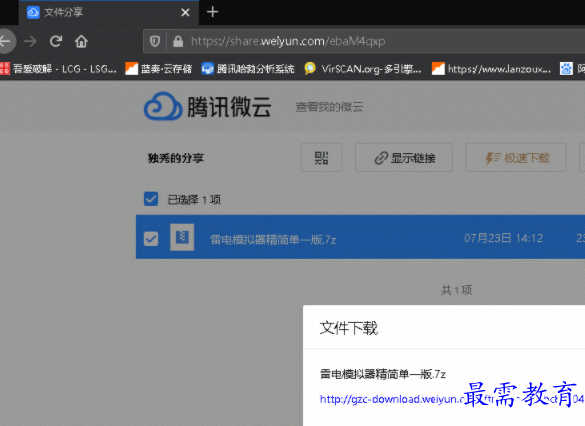Image resolution: width=585 pixels, height=426 pixels.
Task: Select the 文件分享 browser tab
Action: coord(109,13)
